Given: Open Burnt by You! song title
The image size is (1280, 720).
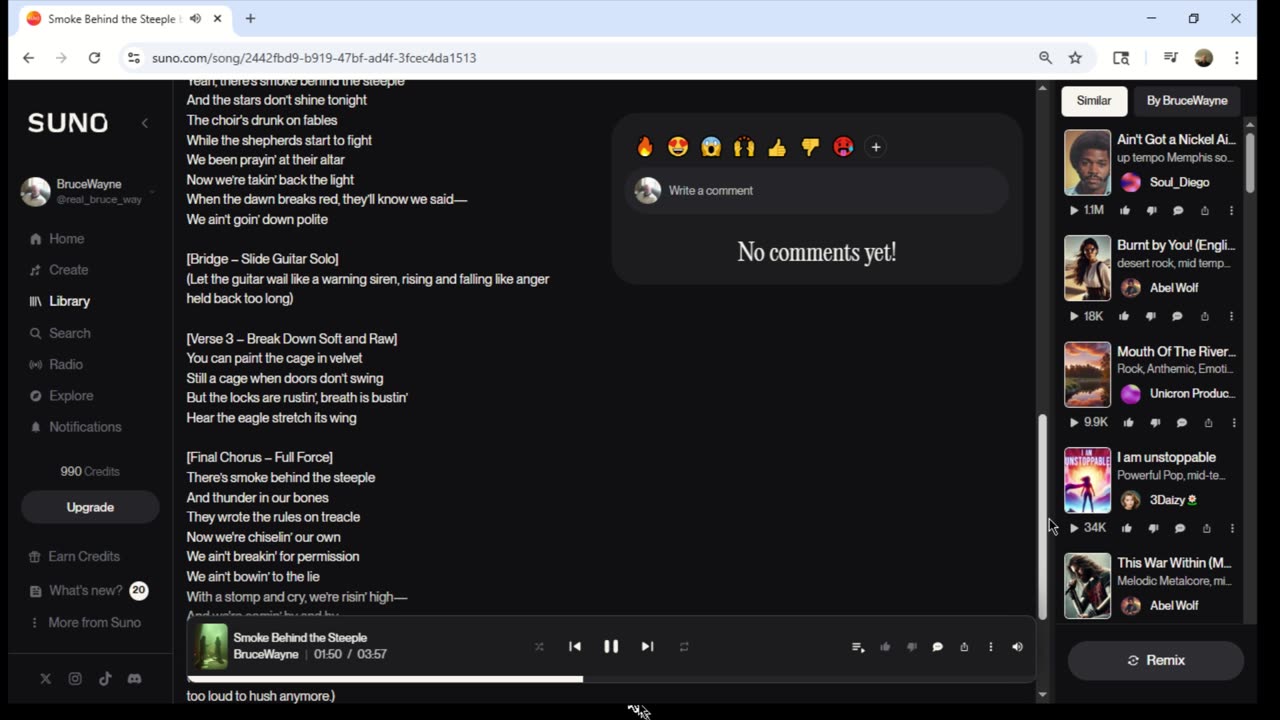Looking at the screenshot, I should click(x=1176, y=245).
